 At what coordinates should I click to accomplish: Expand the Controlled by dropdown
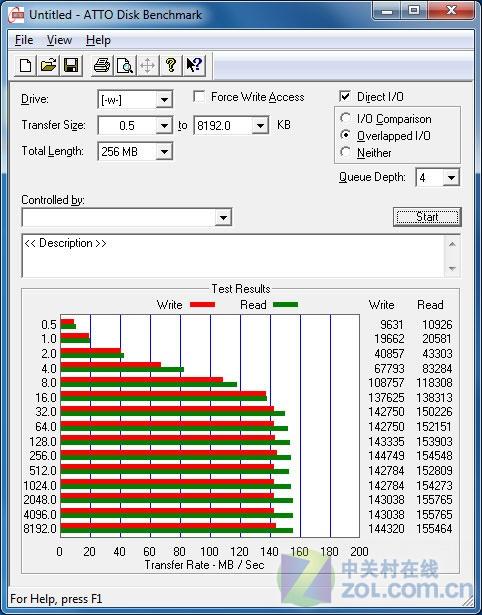click(x=223, y=217)
